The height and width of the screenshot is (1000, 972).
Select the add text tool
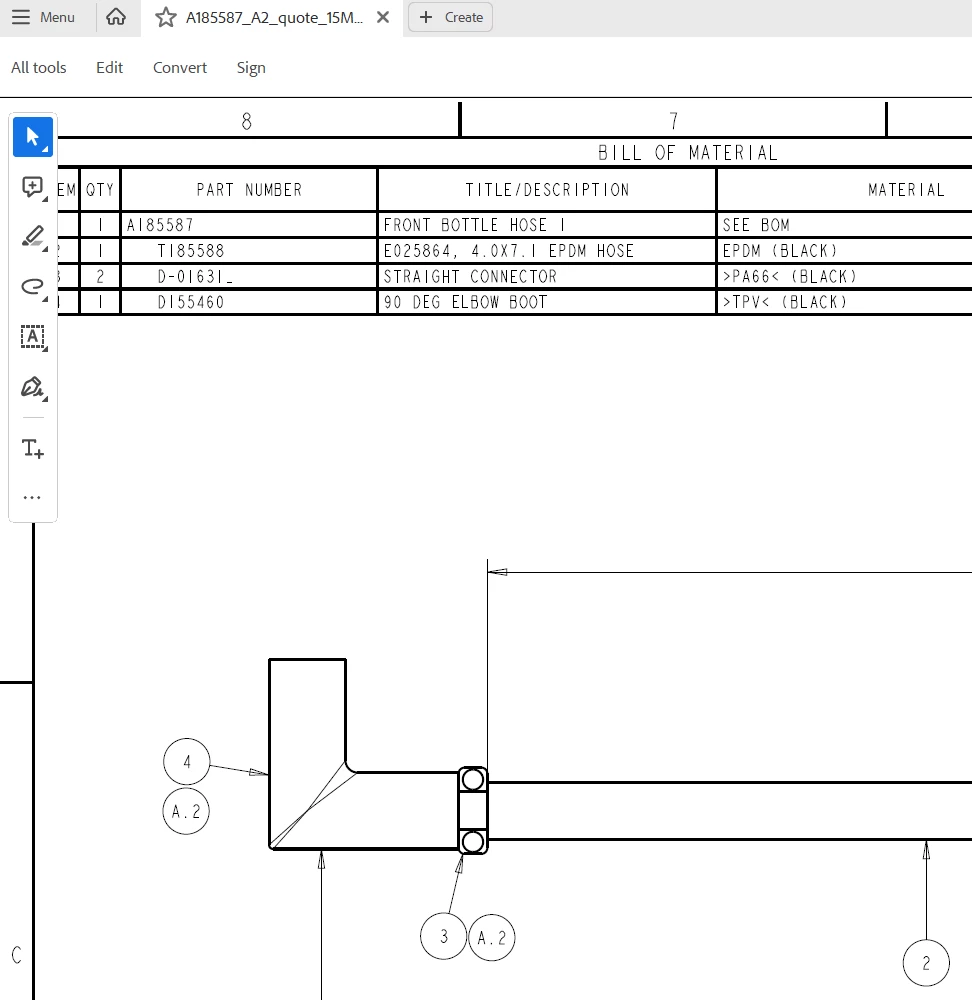33,448
